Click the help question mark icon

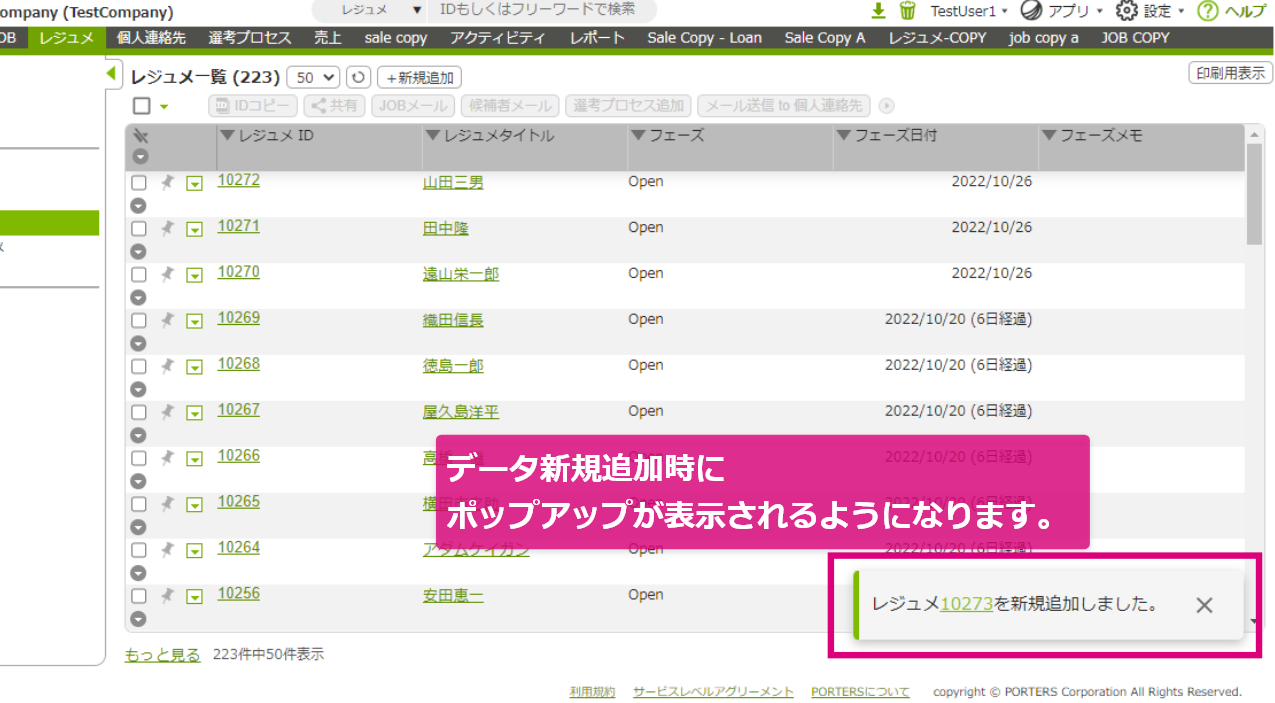[x=1208, y=11]
